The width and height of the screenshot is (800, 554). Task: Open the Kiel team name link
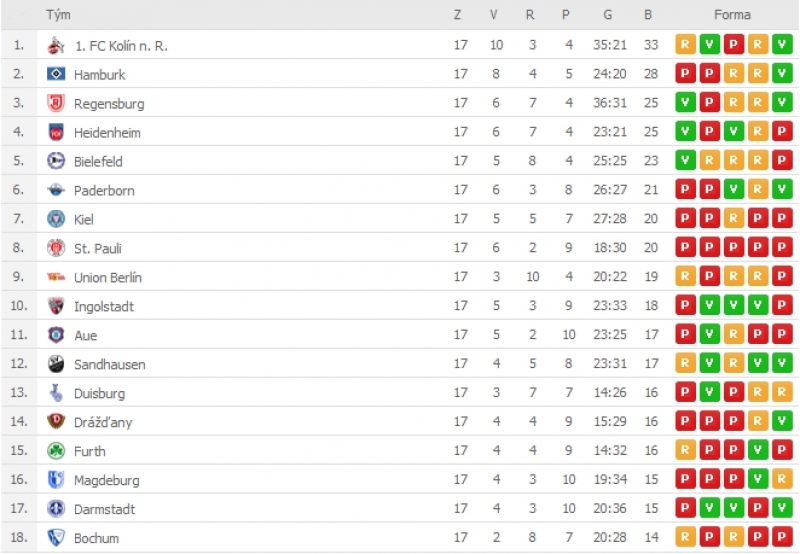click(84, 219)
